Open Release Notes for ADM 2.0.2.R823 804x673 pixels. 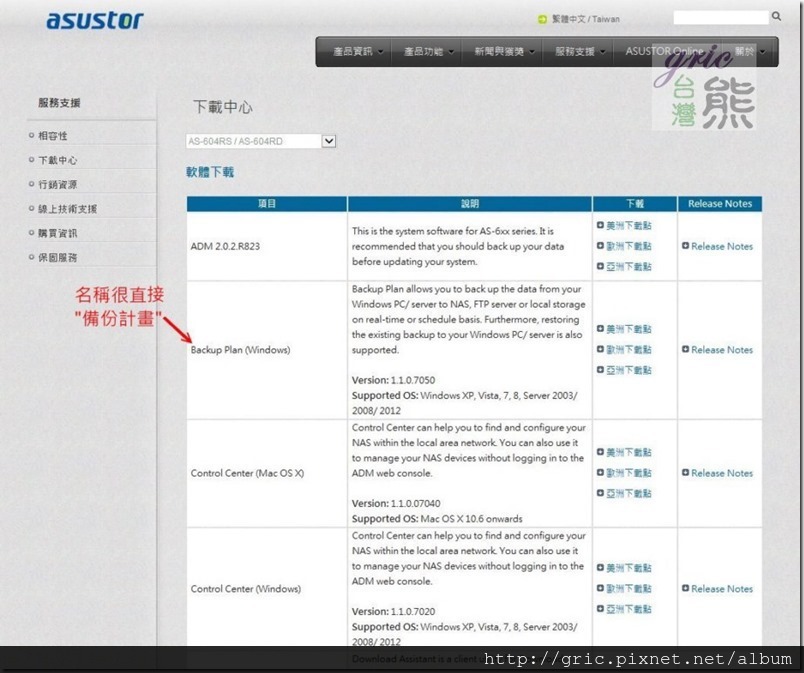coord(722,247)
